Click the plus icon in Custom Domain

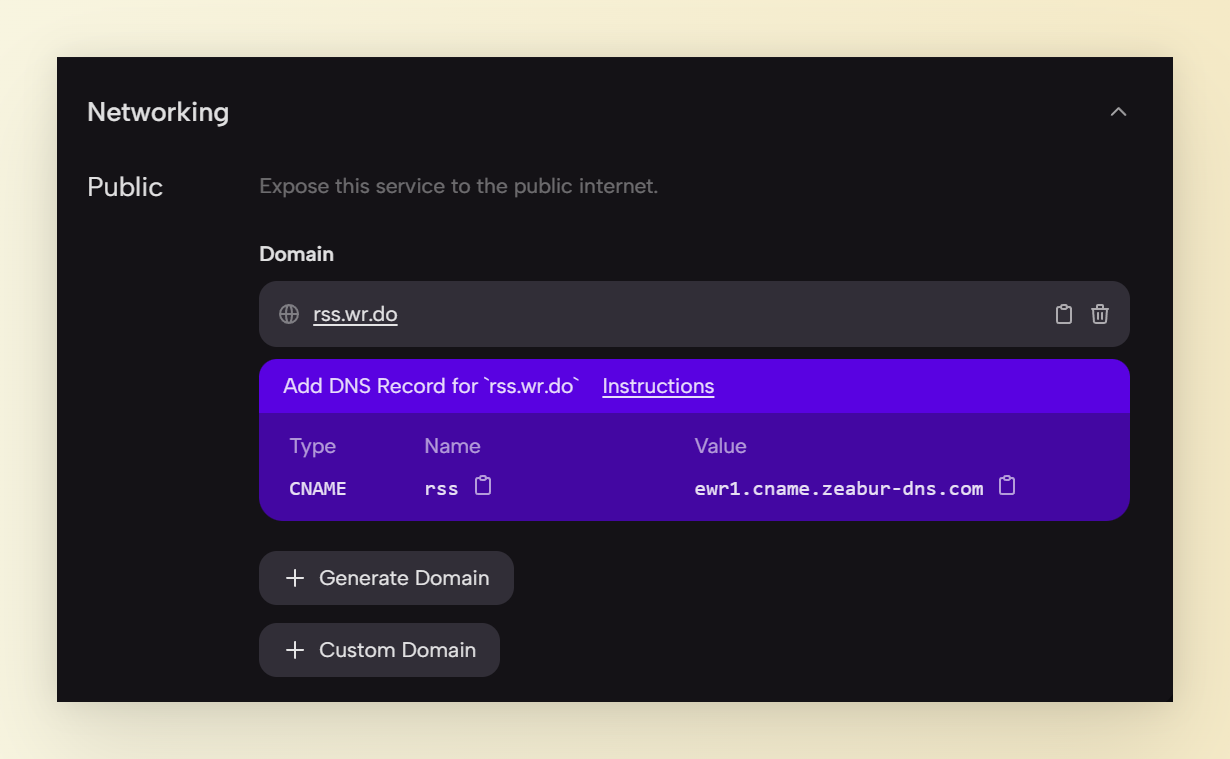pyautogui.click(x=295, y=650)
